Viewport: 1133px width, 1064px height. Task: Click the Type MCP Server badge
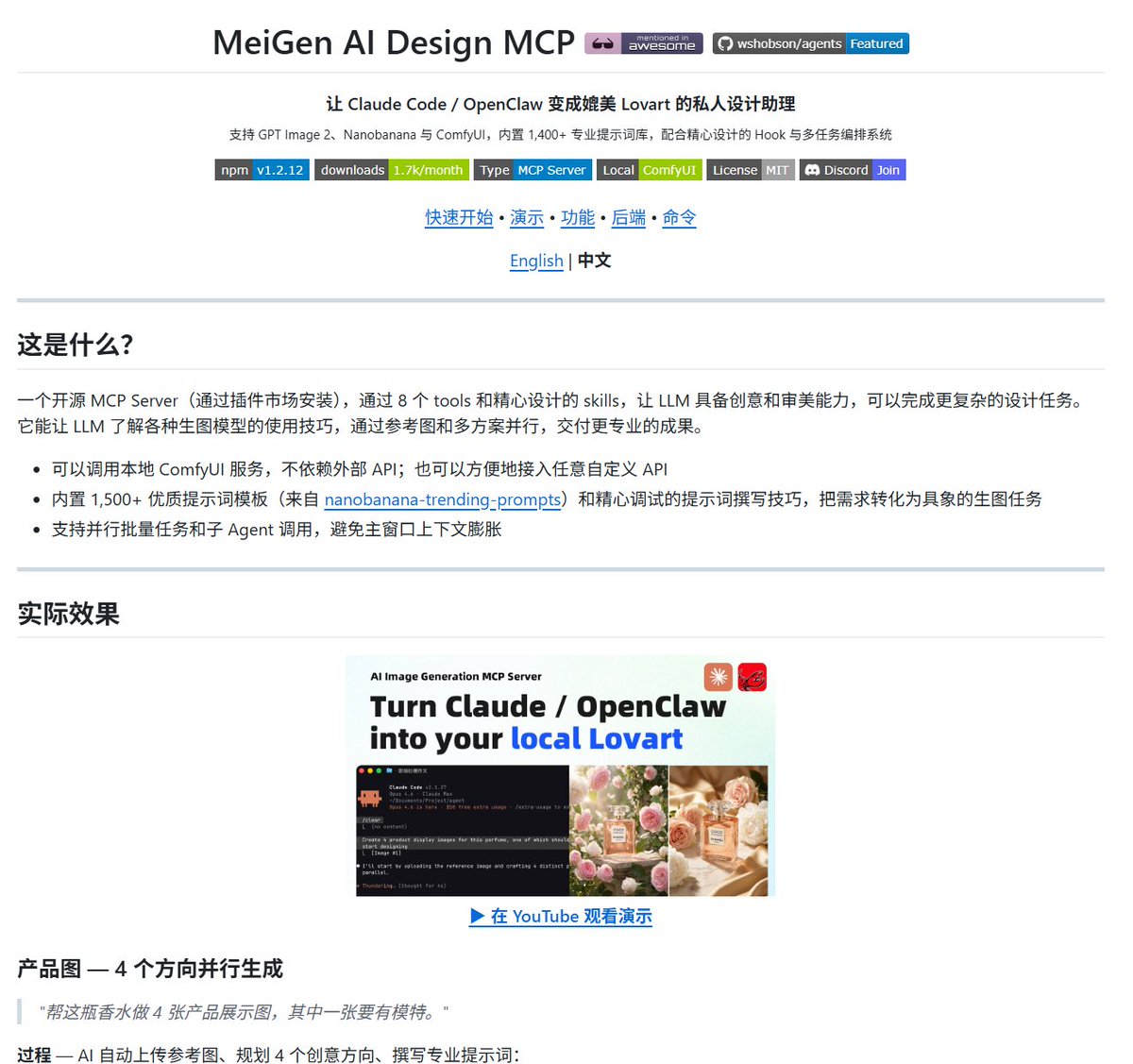pos(533,170)
